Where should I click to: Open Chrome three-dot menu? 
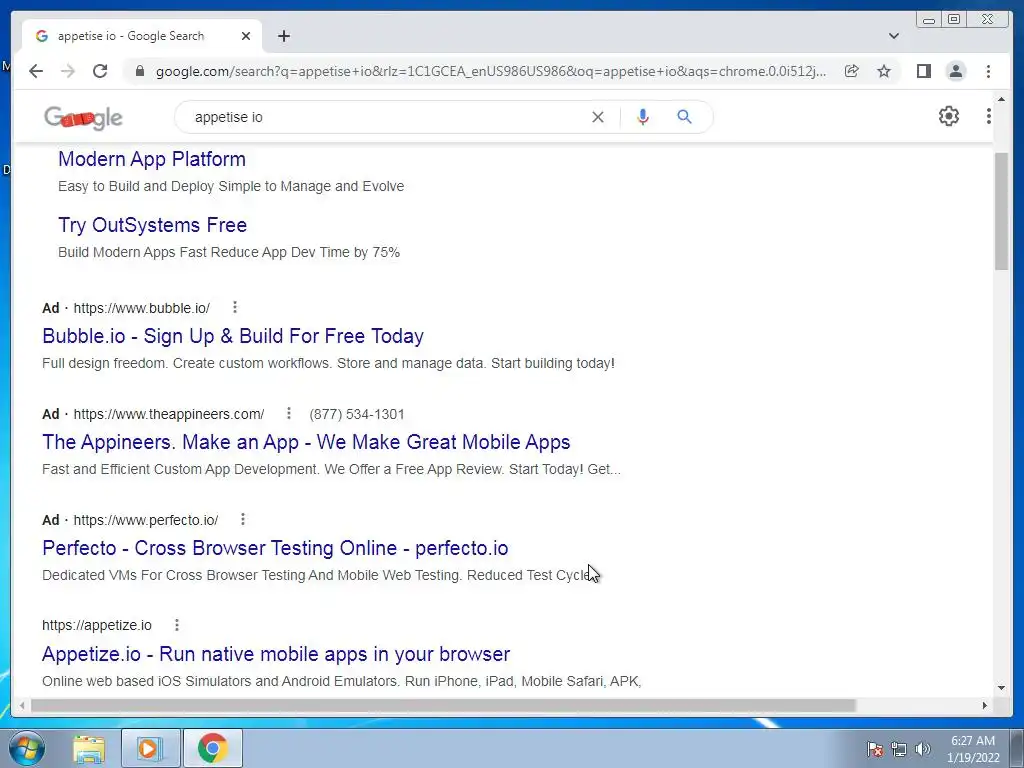(988, 71)
